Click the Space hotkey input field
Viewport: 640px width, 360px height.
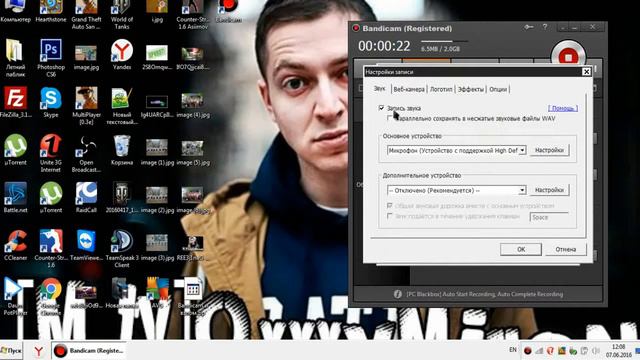coord(549,217)
